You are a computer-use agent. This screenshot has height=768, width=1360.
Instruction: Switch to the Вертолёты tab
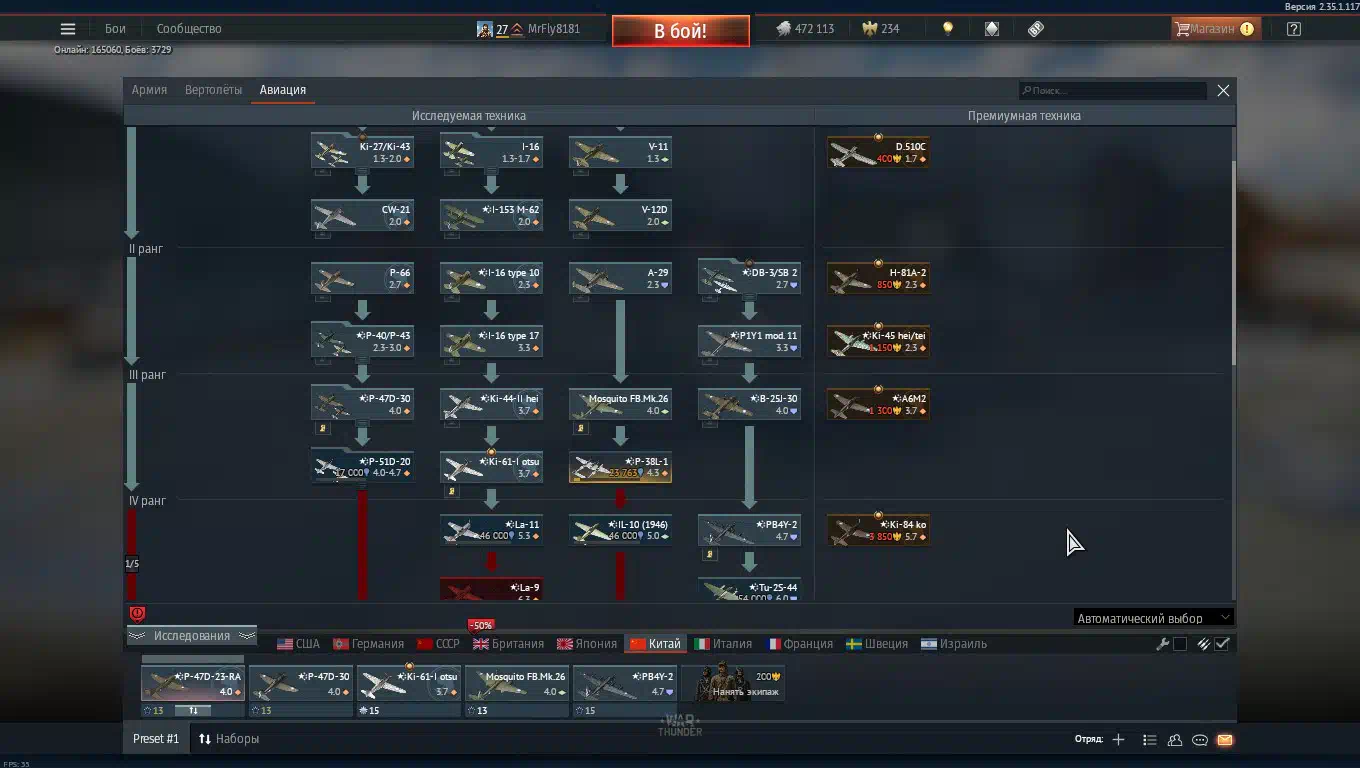[213, 90]
